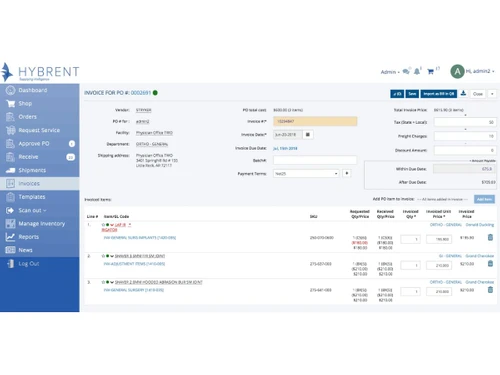Go to Dashboard in the sidebar

tap(33, 90)
